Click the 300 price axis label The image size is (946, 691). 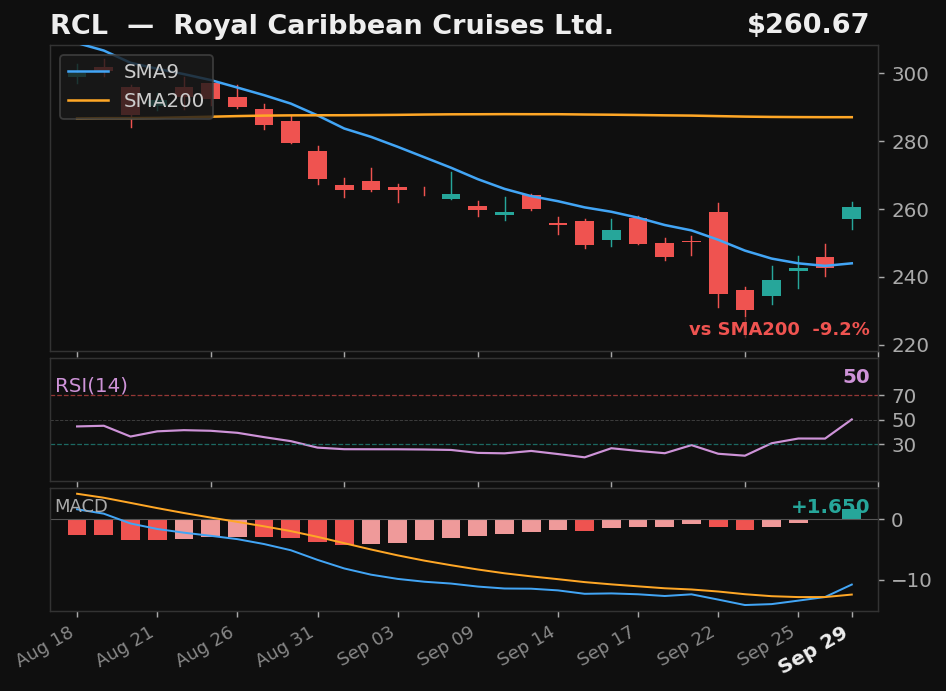pos(910,74)
